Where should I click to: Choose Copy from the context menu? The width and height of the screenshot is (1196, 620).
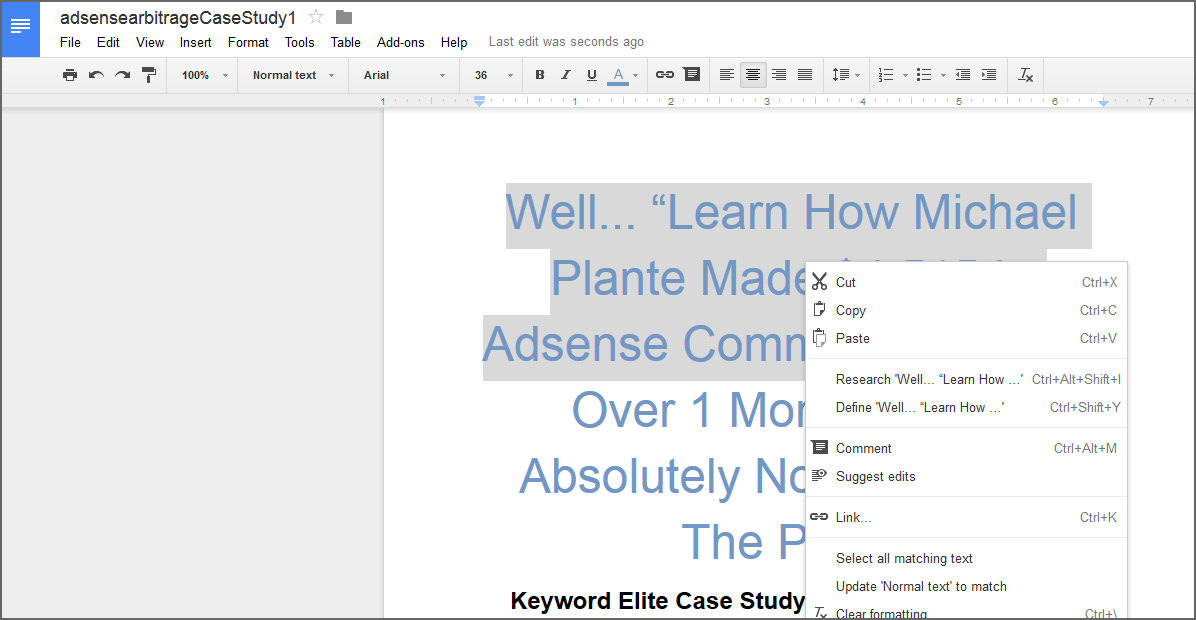[966, 310]
